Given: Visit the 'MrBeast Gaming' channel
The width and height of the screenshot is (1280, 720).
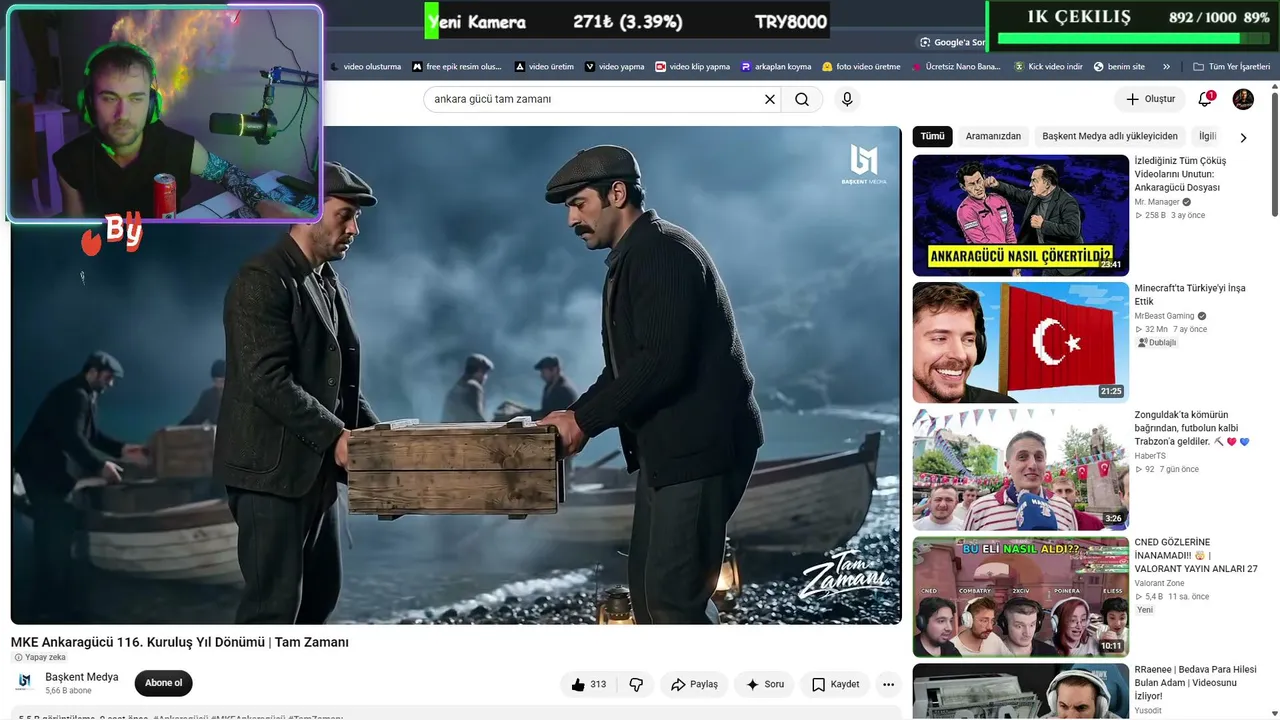Looking at the screenshot, I should [x=1164, y=316].
